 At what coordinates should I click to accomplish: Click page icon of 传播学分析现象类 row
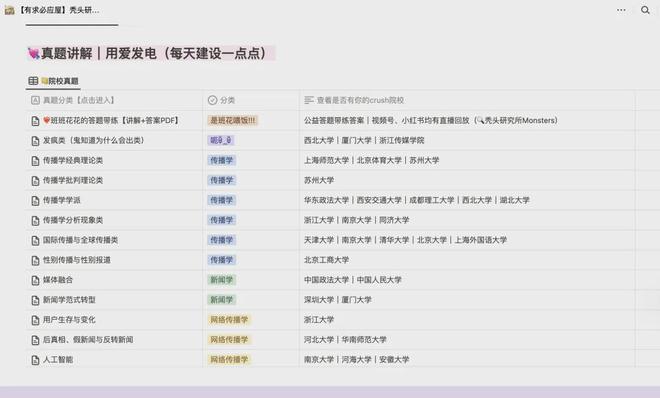coord(35,220)
